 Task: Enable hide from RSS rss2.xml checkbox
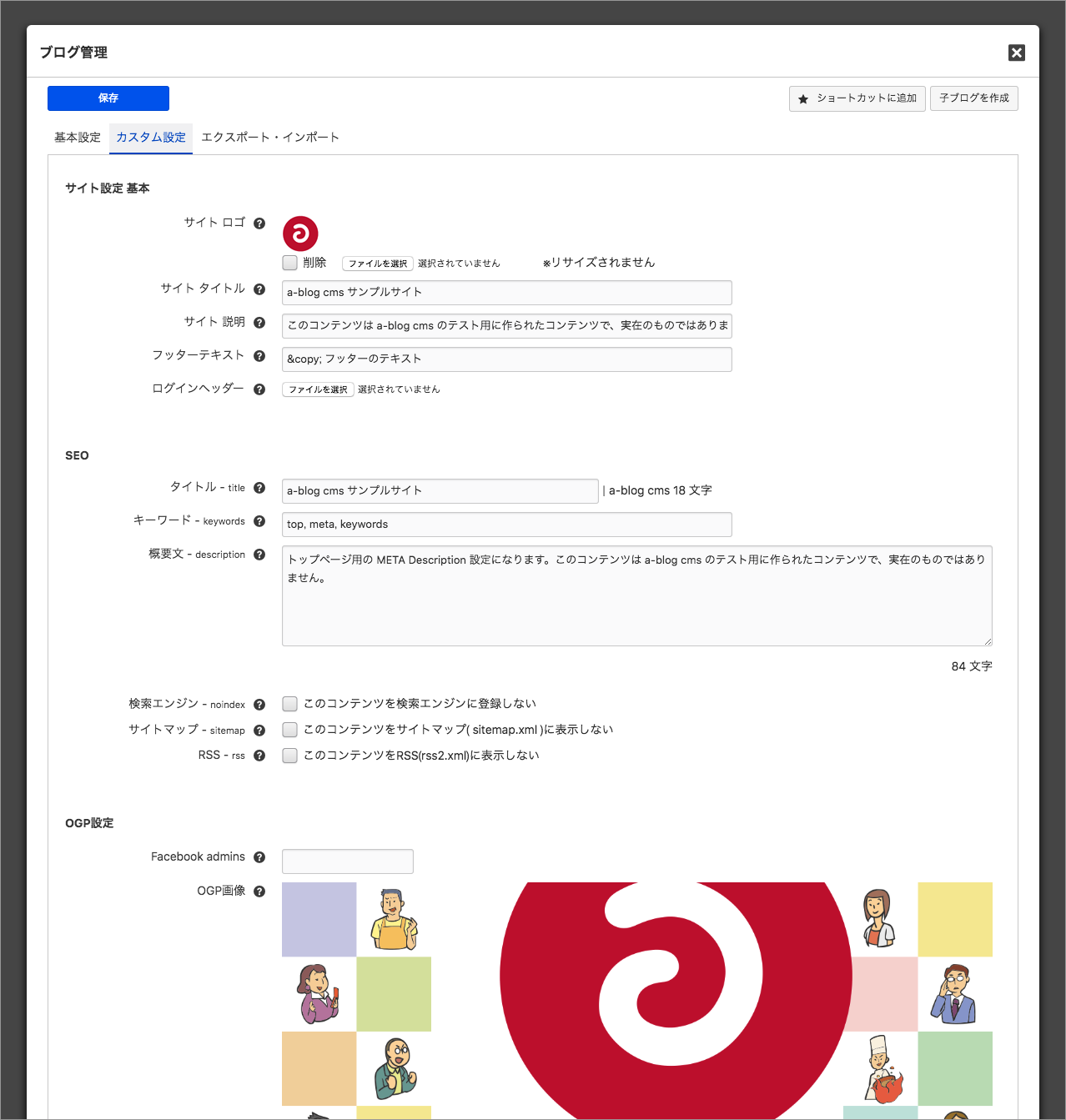[290, 756]
